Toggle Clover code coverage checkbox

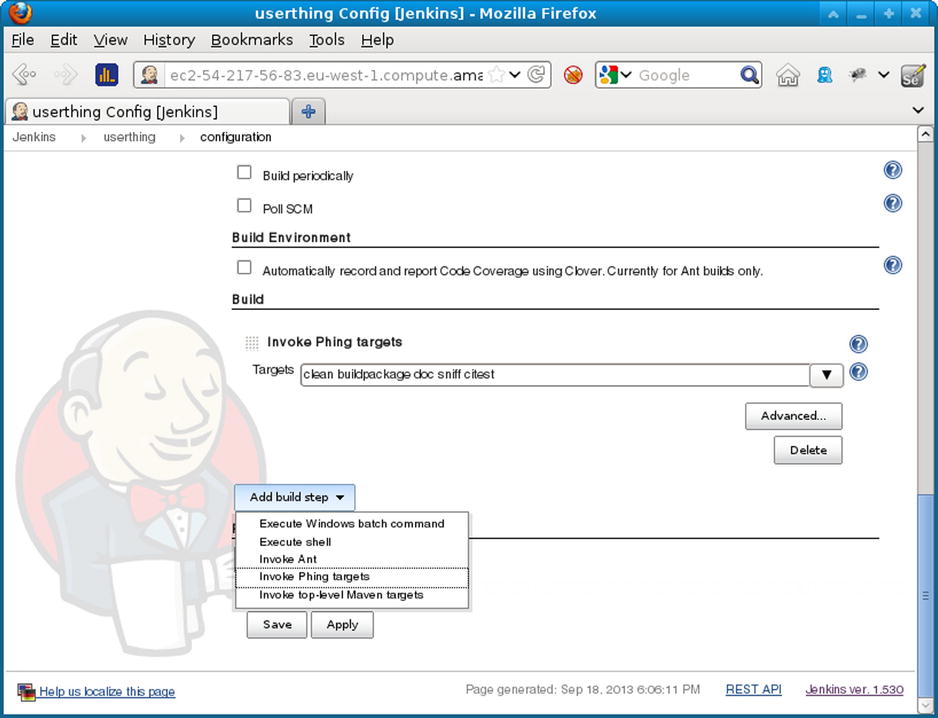[x=244, y=267]
